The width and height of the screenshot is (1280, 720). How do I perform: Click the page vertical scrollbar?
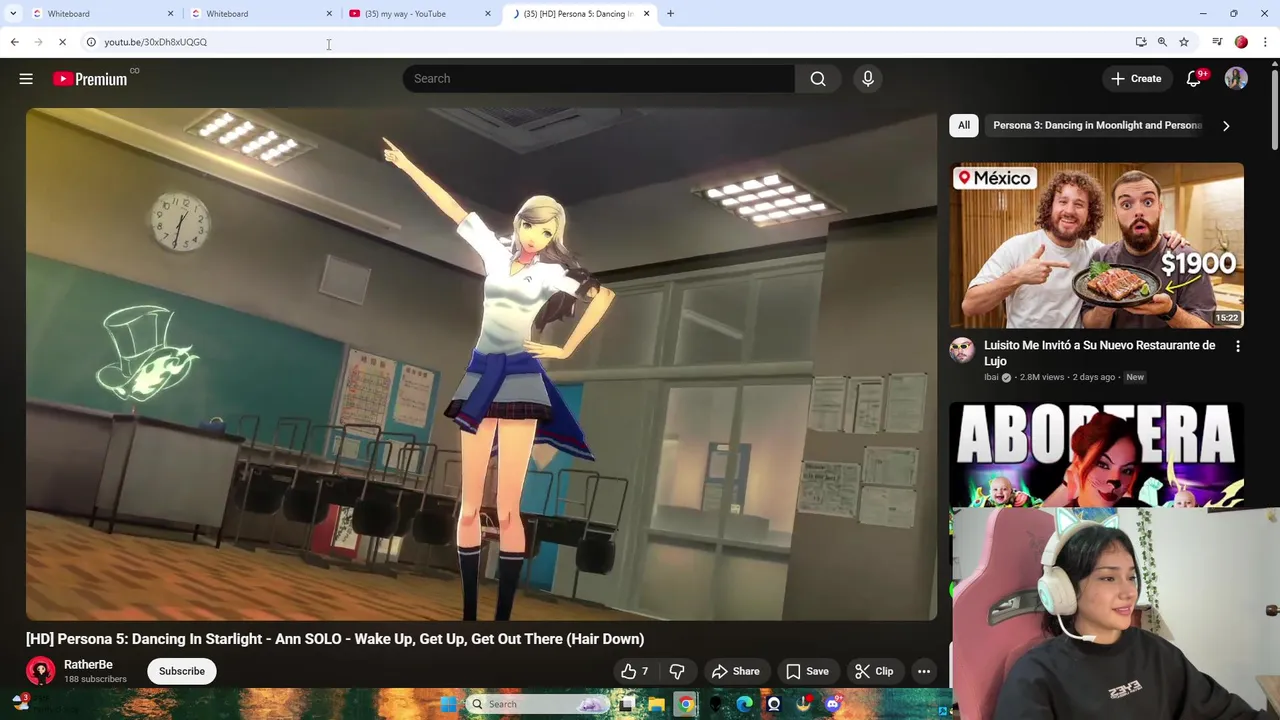(1274, 110)
